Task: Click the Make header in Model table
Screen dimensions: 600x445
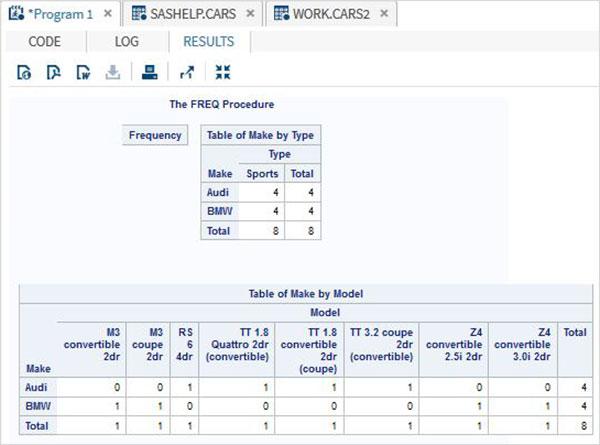Action: (x=38, y=368)
